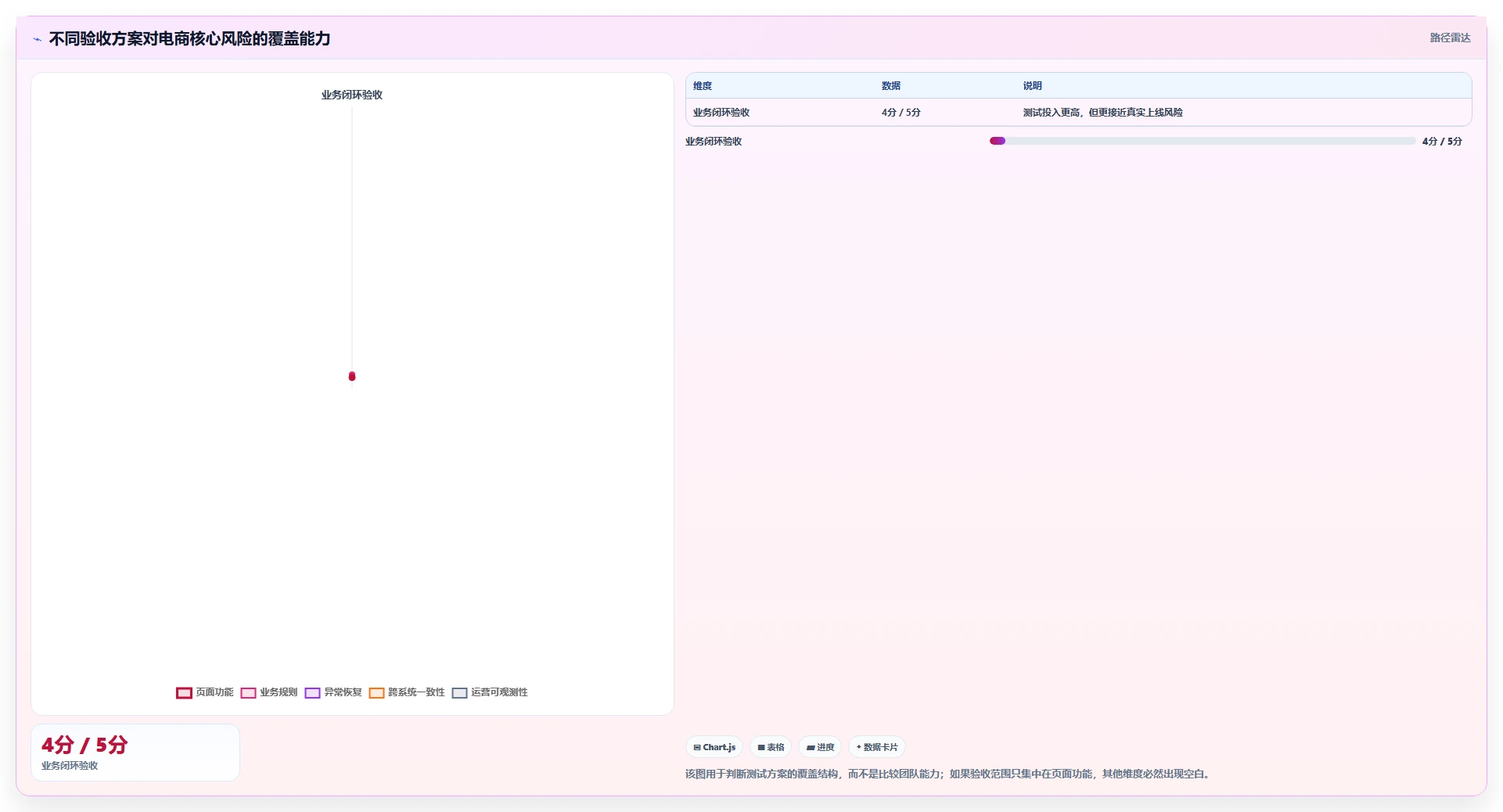
Task: Click the red radar data point
Action: point(352,376)
